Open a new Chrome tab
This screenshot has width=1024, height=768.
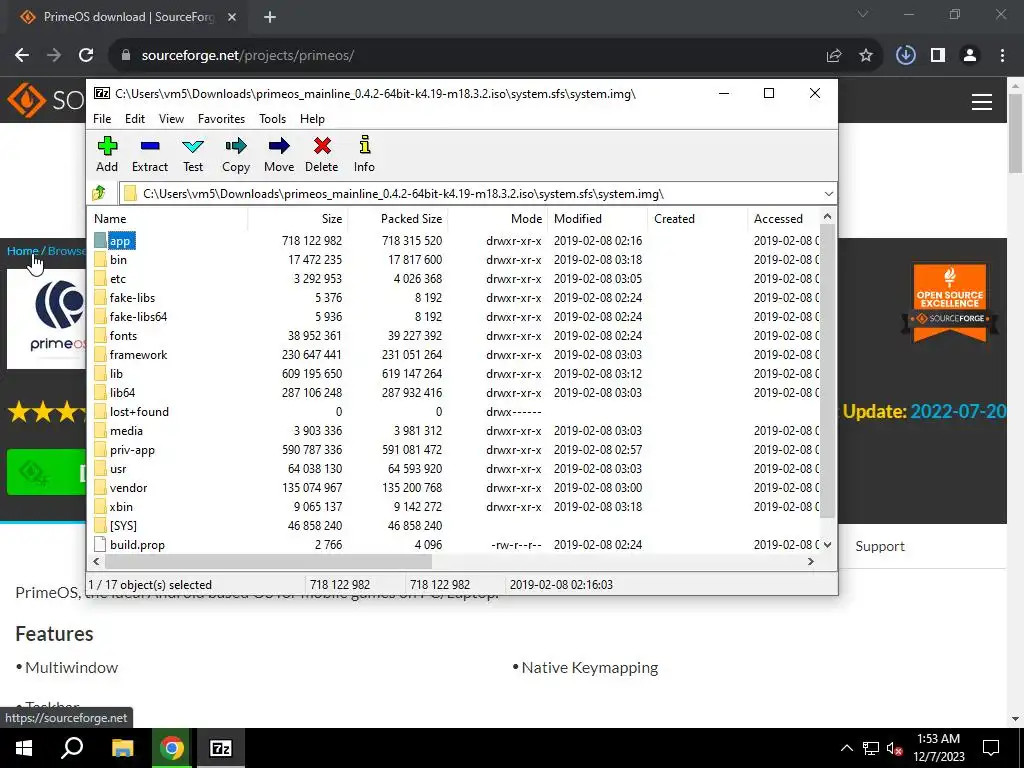(270, 17)
